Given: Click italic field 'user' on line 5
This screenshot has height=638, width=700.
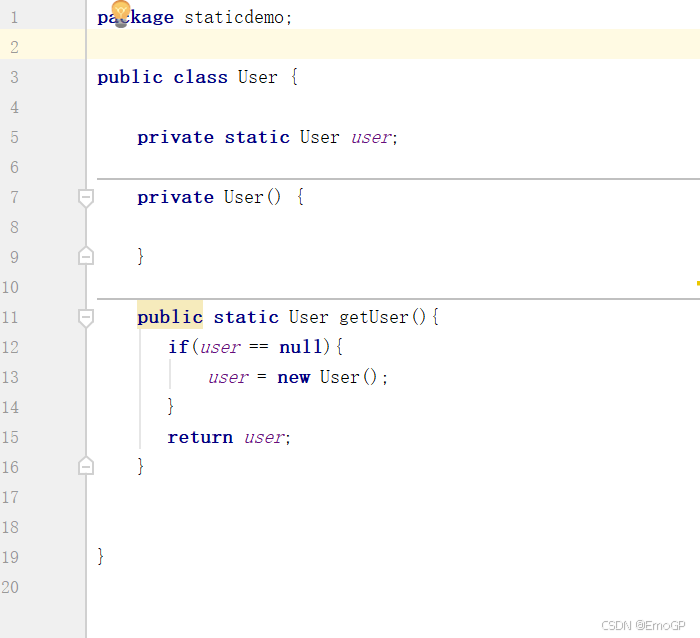Looking at the screenshot, I should pyautogui.click(x=371, y=137).
